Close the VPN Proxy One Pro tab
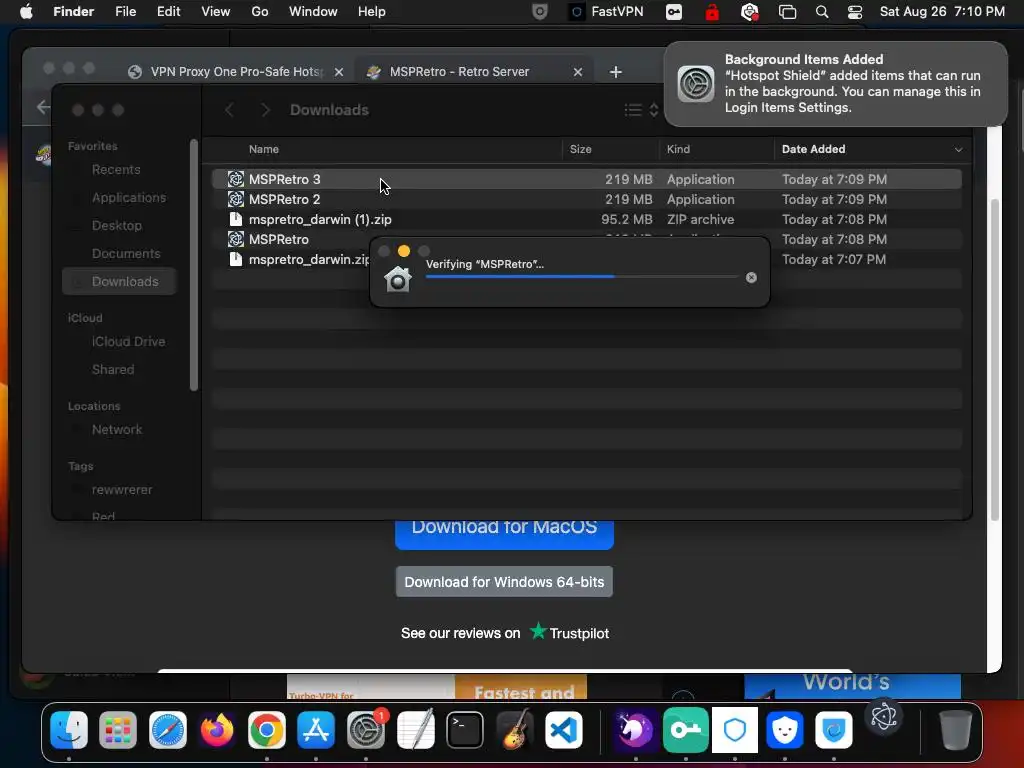The height and width of the screenshot is (768, 1024). coord(339,72)
